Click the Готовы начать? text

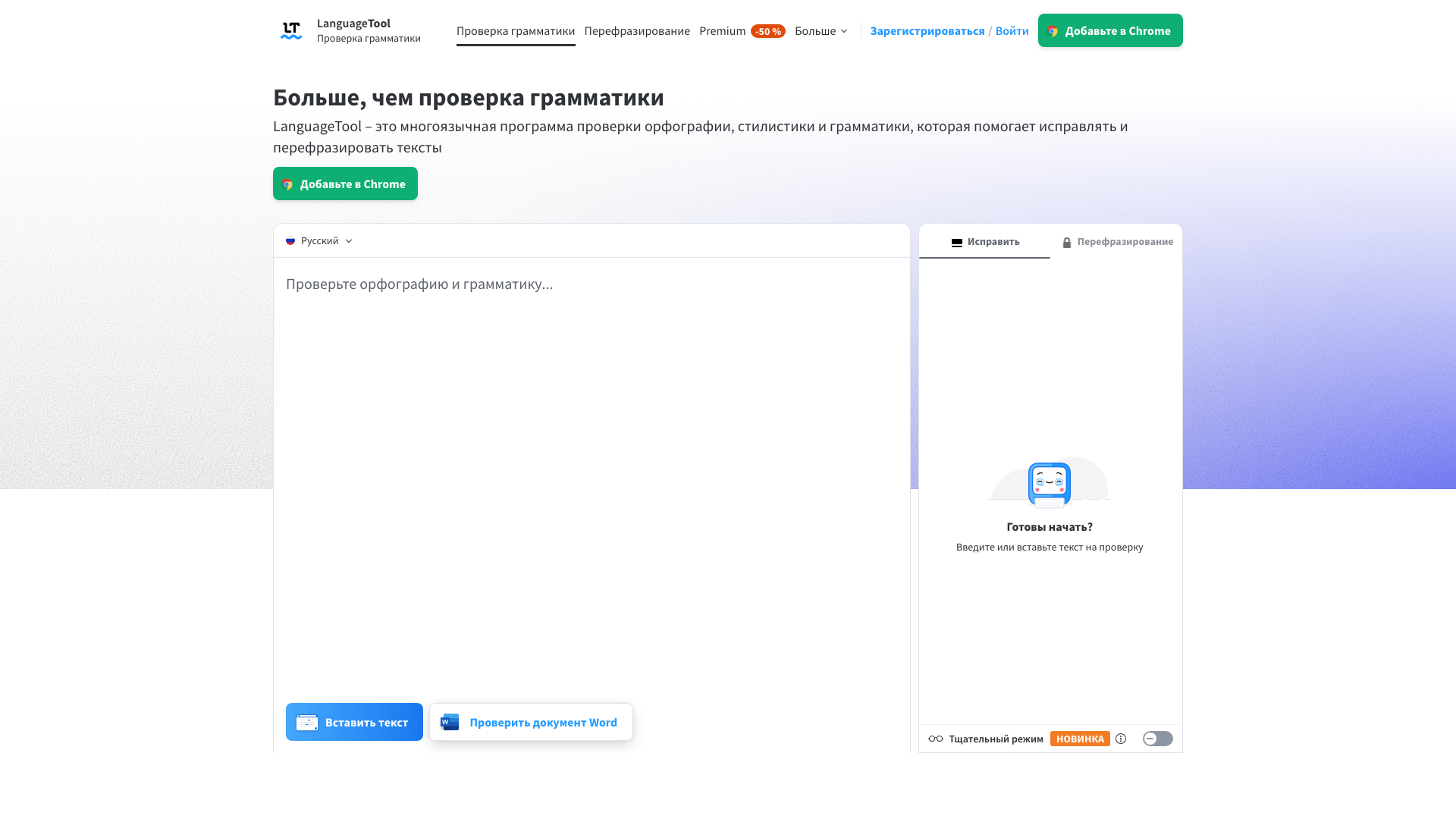(x=1050, y=527)
